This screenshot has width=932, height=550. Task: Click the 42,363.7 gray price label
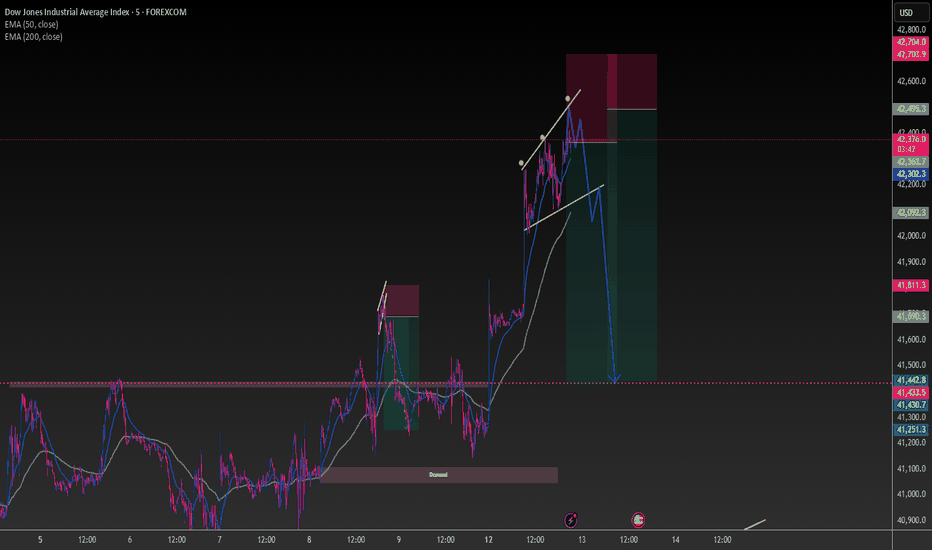click(911, 162)
